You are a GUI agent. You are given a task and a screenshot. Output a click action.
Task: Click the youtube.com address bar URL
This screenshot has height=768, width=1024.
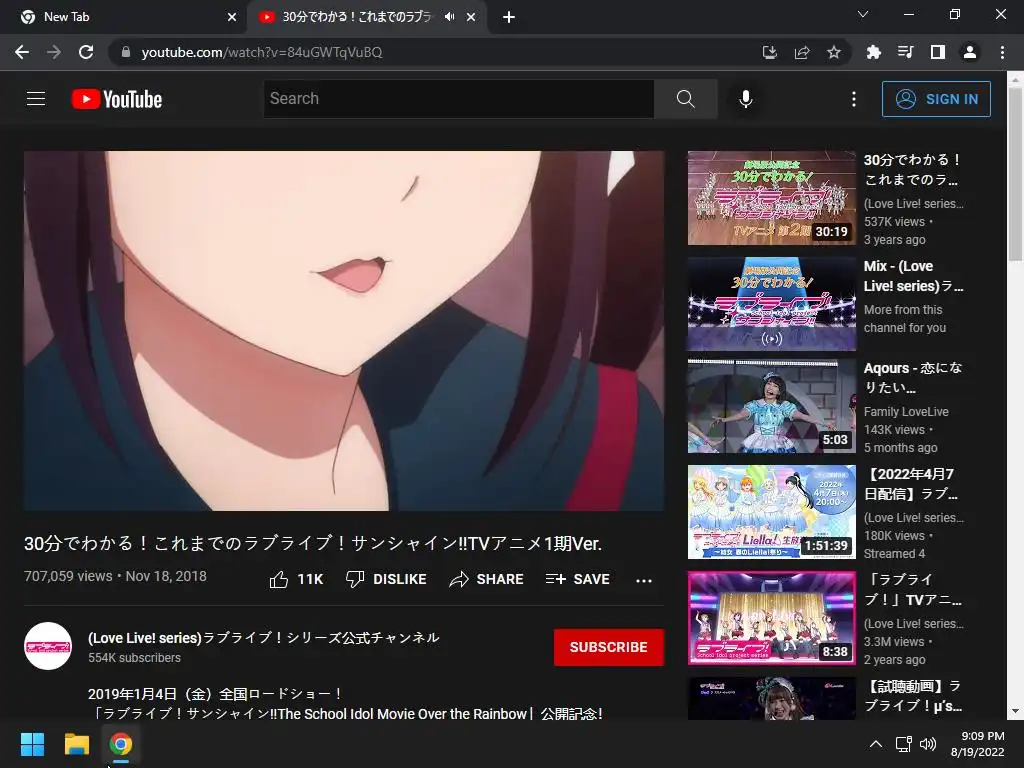(262, 52)
